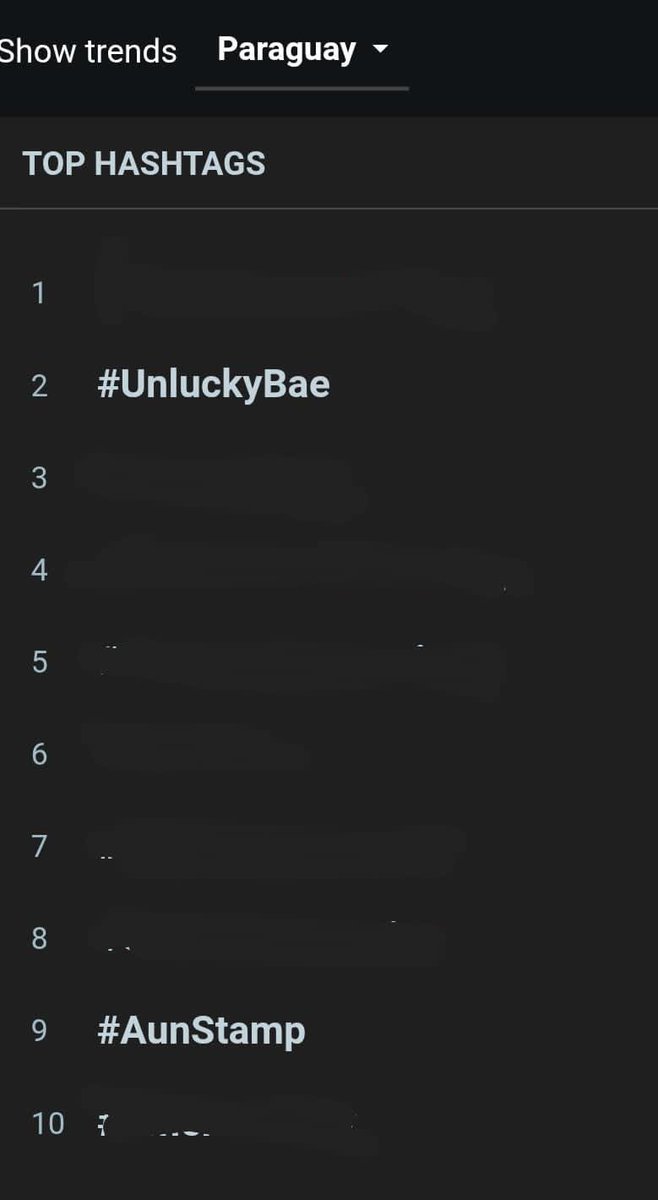658x1200 pixels.
Task: Open the #UnluckyBae hashtag
Action: pyautogui.click(x=214, y=385)
